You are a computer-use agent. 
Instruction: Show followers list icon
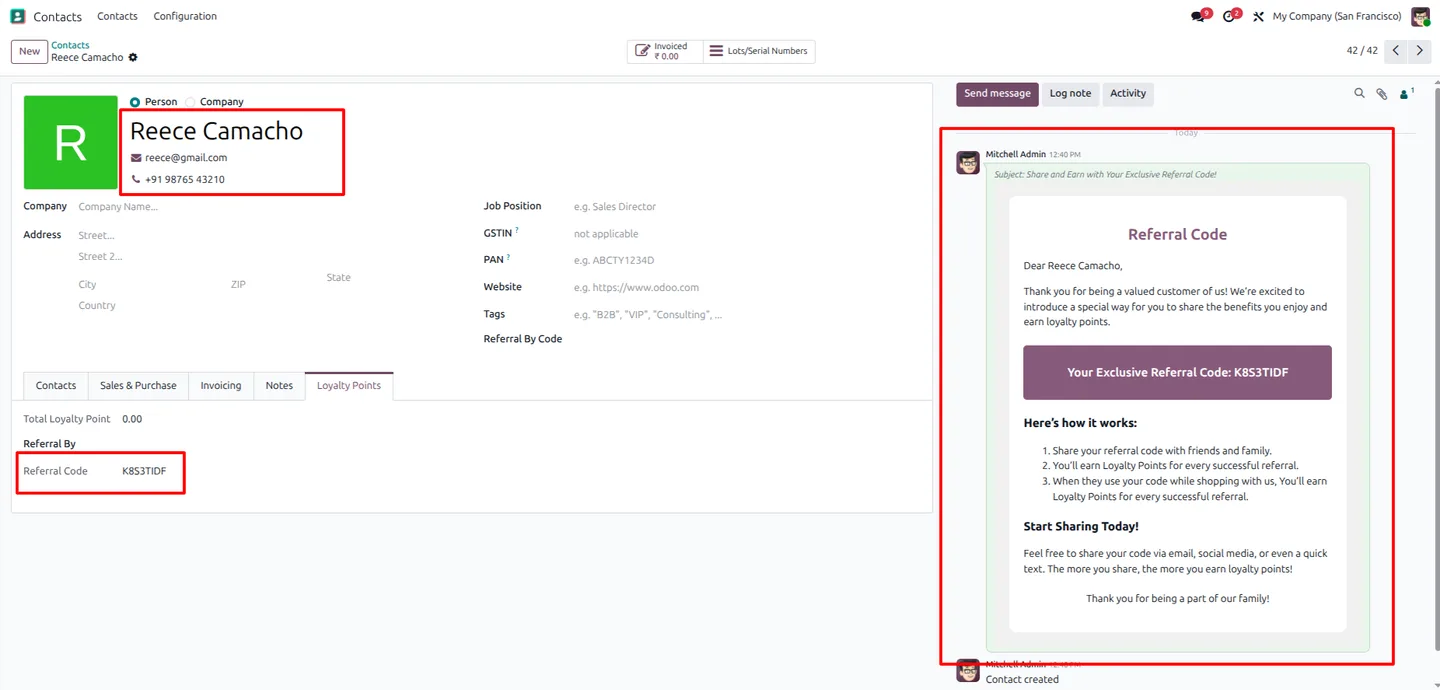1406,93
